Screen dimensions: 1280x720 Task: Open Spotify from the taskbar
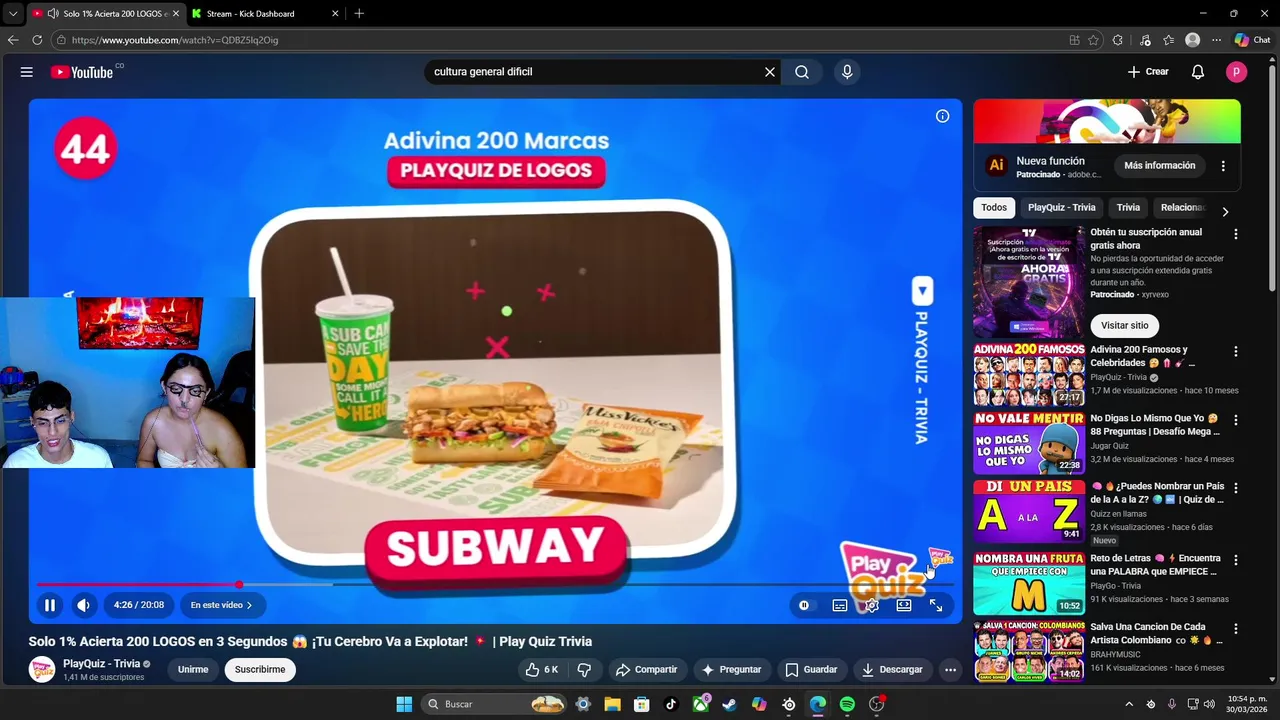pos(847,704)
